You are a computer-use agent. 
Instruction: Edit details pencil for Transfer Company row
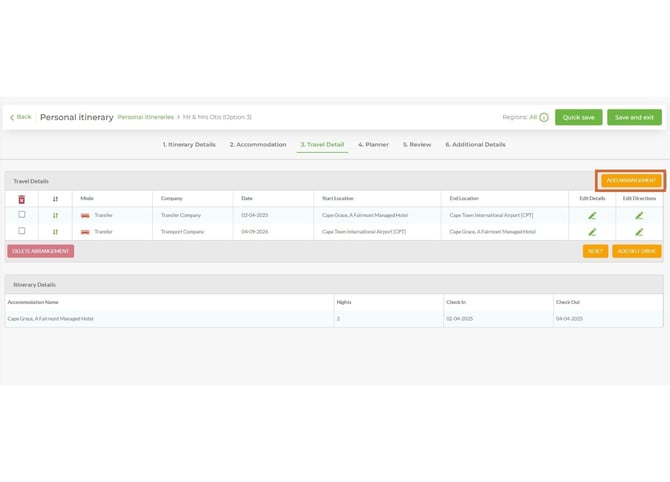pyautogui.click(x=592, y=215)
